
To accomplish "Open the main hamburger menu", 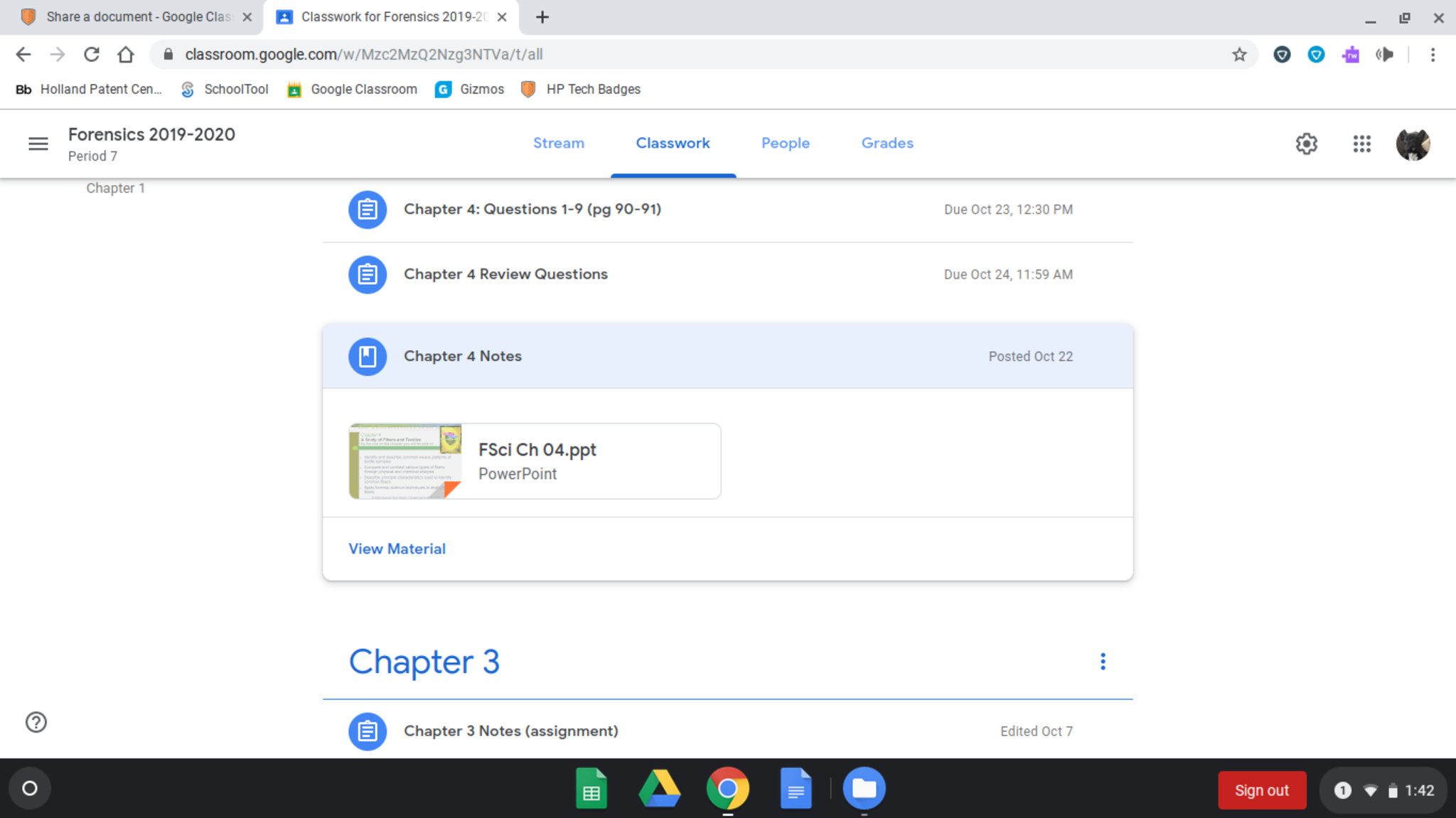I will 38,144.
